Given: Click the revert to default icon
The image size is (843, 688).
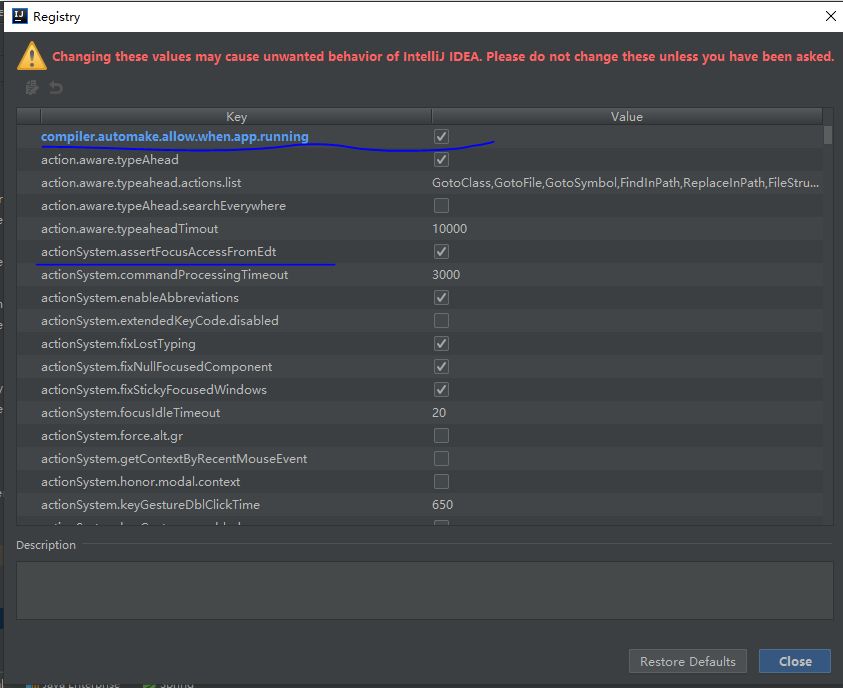Looking at the screenshot, I should tap(56, 87).
